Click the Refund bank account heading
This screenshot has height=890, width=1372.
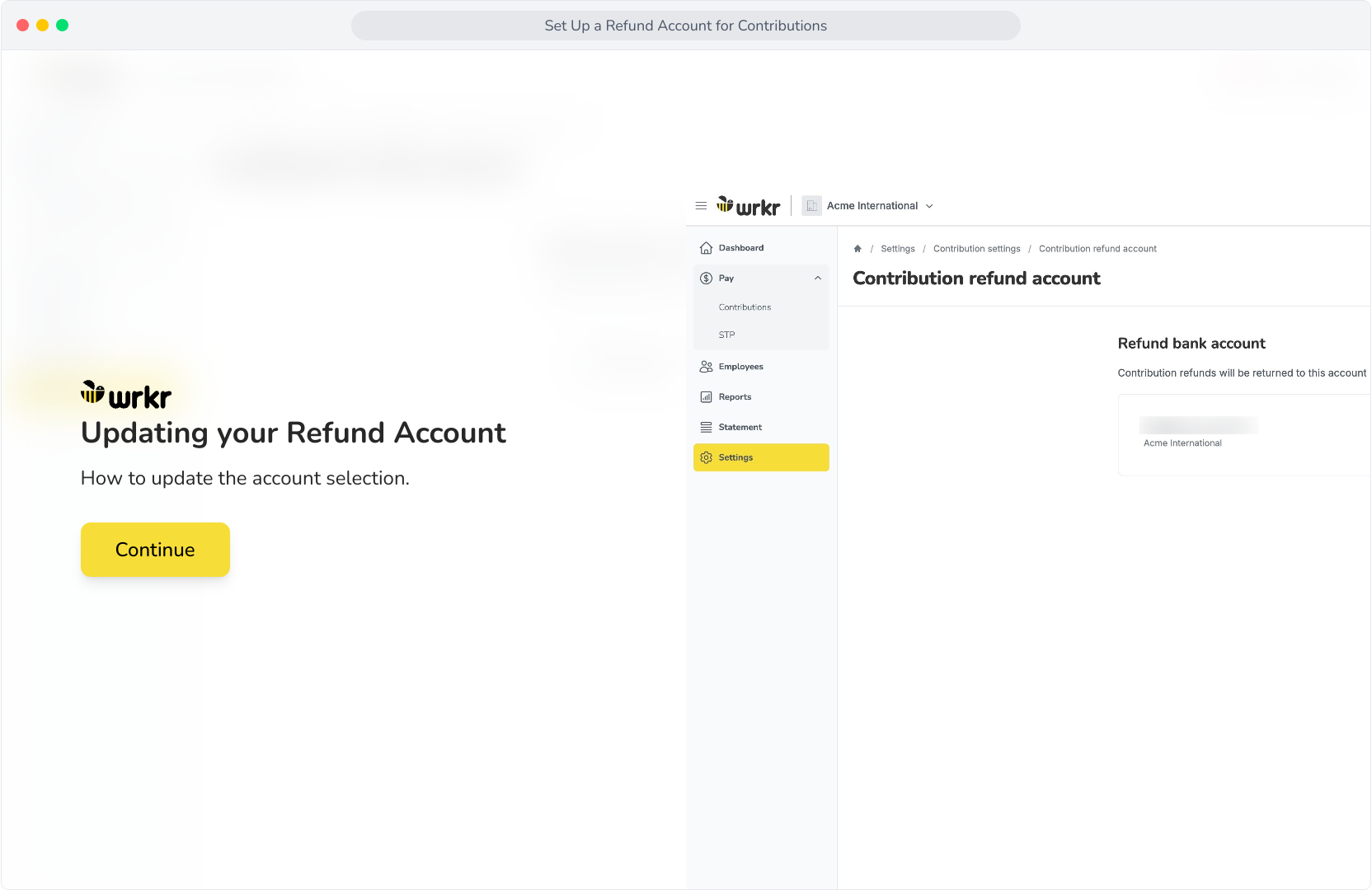pos(1191,344)
